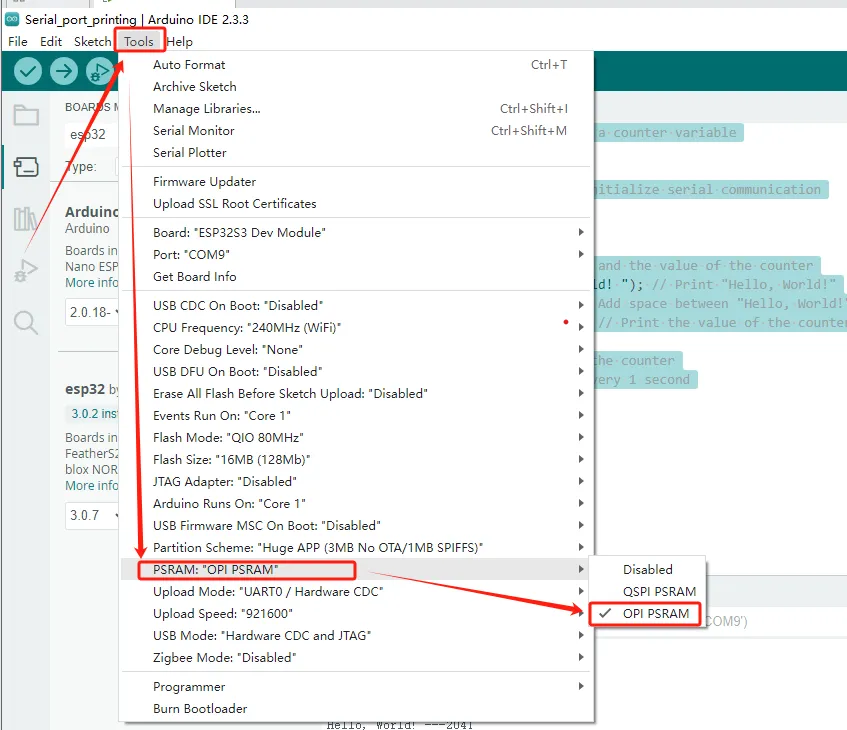Viewport: 847px width, 730px height.
Task: Expand Arduino Runs On submenu
Action: [x=357, y=504]
